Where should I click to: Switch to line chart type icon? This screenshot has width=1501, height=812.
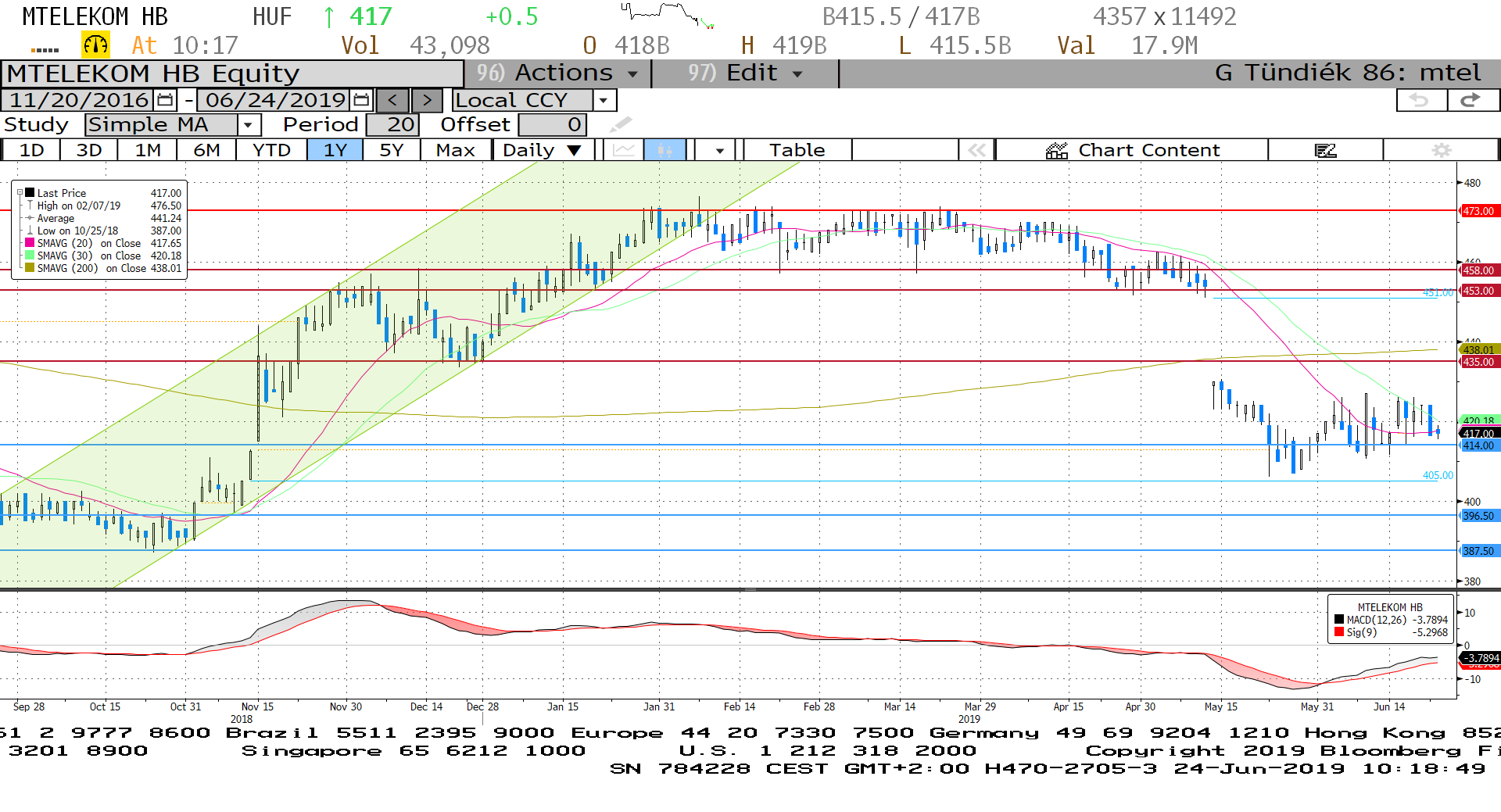[x=624, y=150]
